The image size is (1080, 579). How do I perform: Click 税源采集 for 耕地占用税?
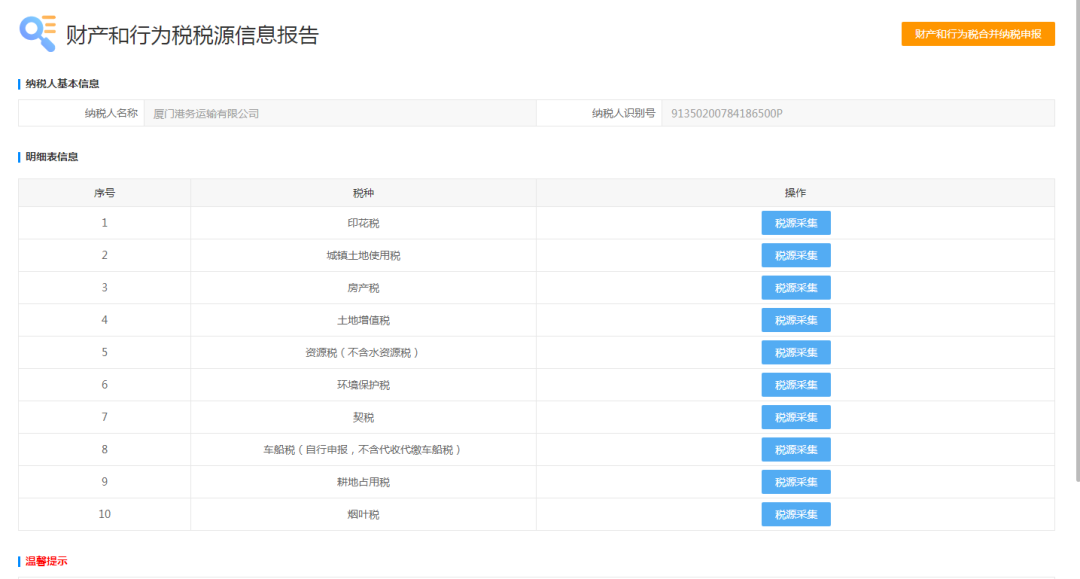tap(796, 482)
